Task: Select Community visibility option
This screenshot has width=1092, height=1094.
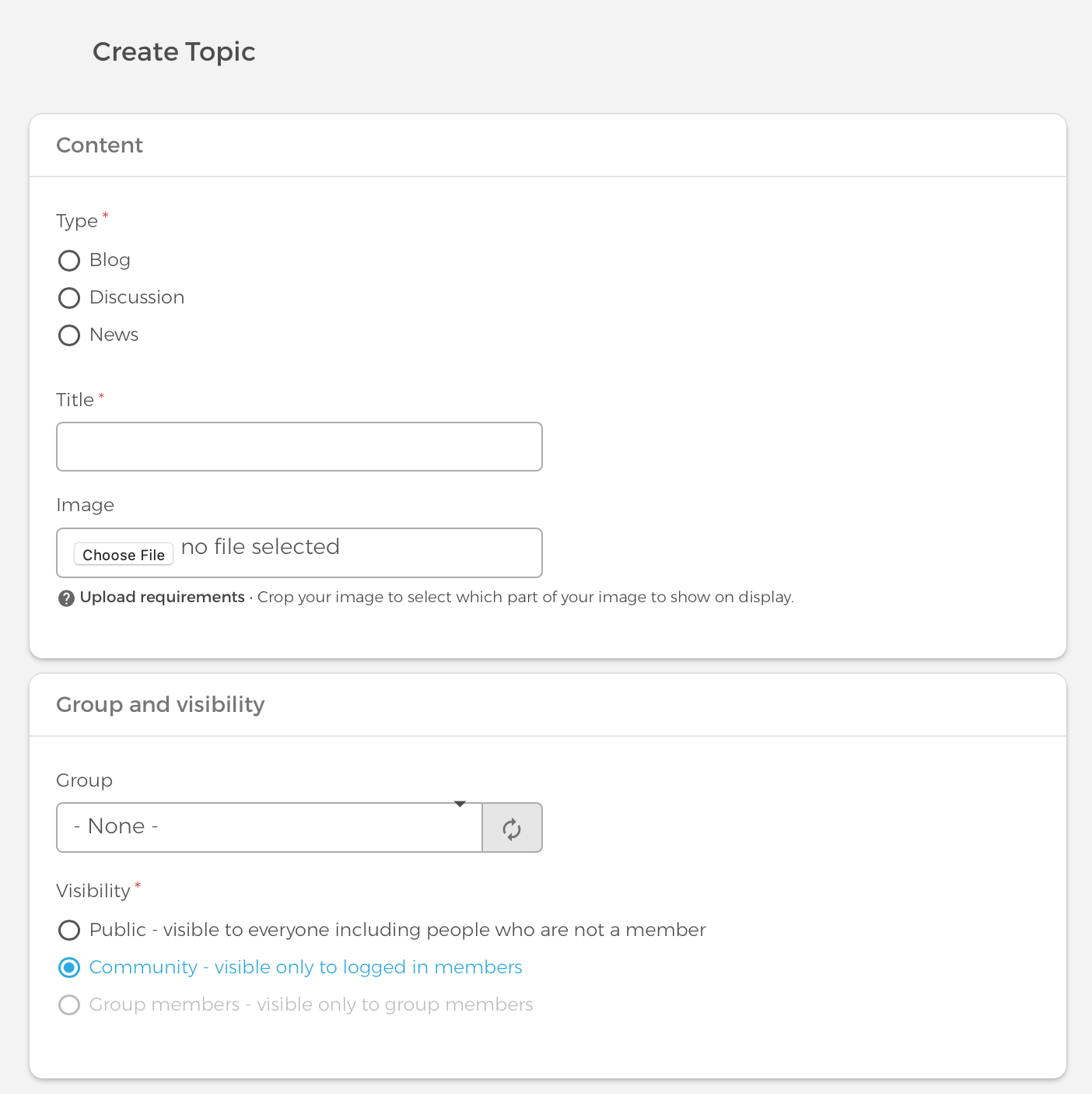Action: point(68,967)
